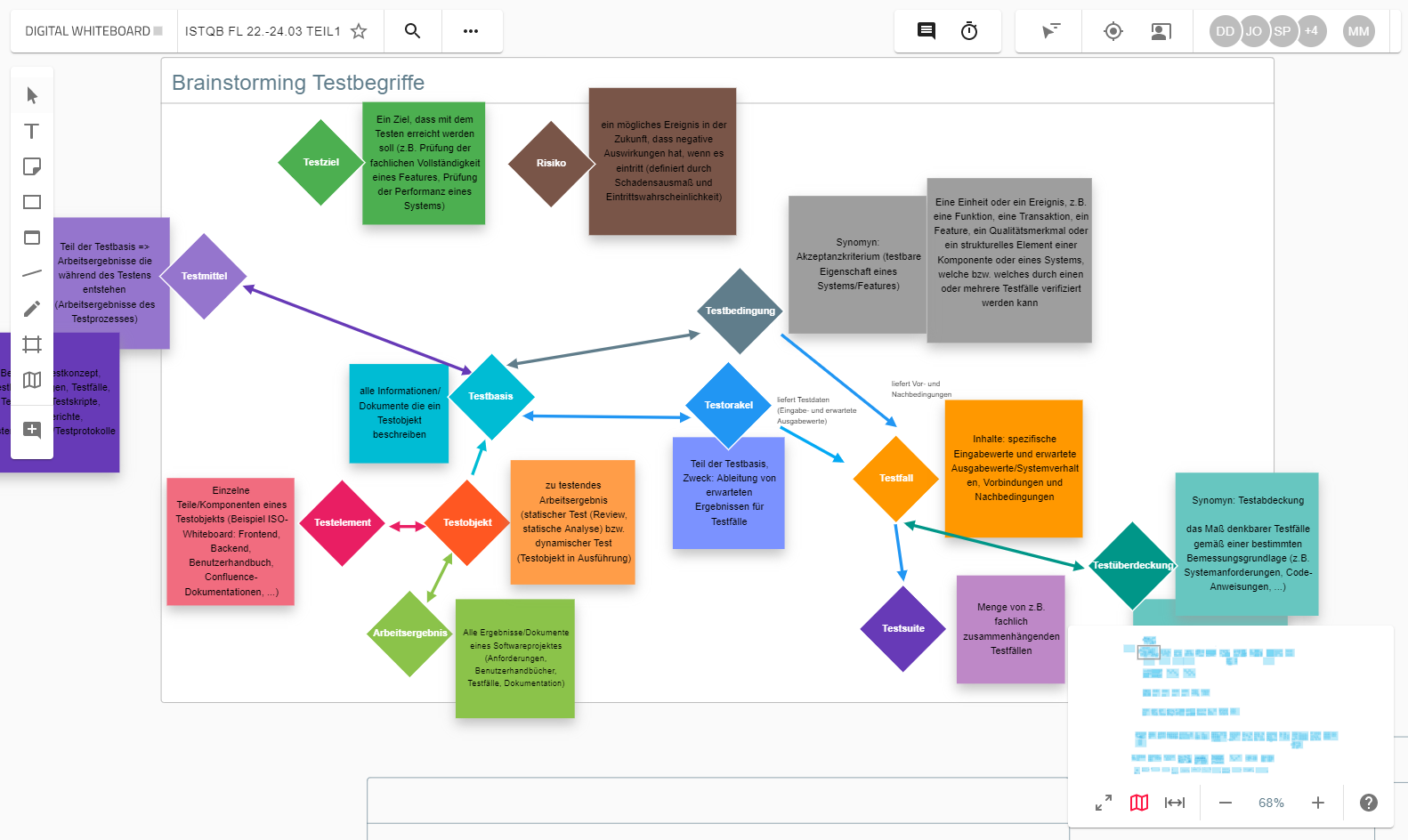Select the Testobjekt diamond
Viewport: 1408px width, 840px height.
(467, 523)
